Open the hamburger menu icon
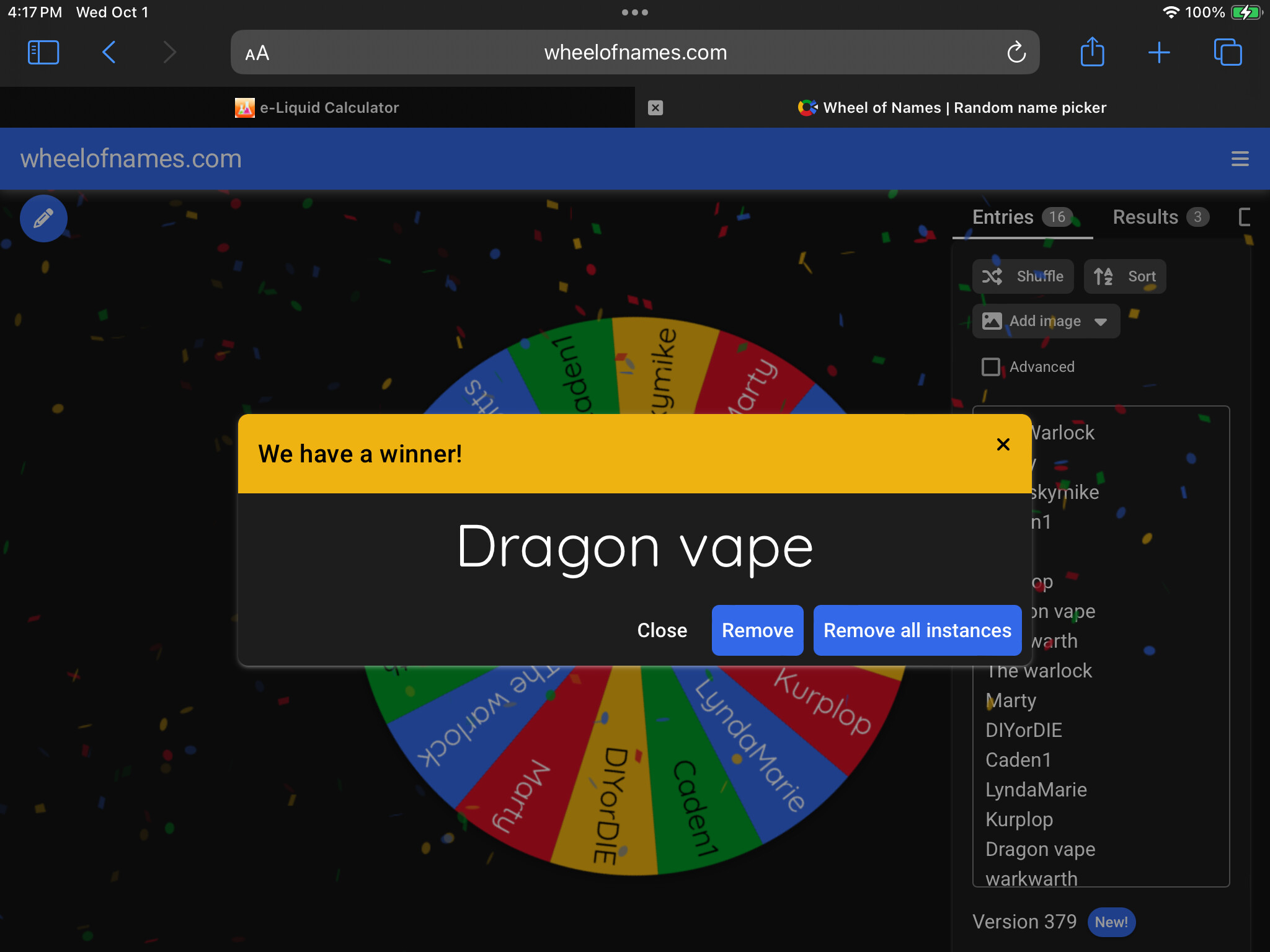1270x952 pixels. point(1240,159)
